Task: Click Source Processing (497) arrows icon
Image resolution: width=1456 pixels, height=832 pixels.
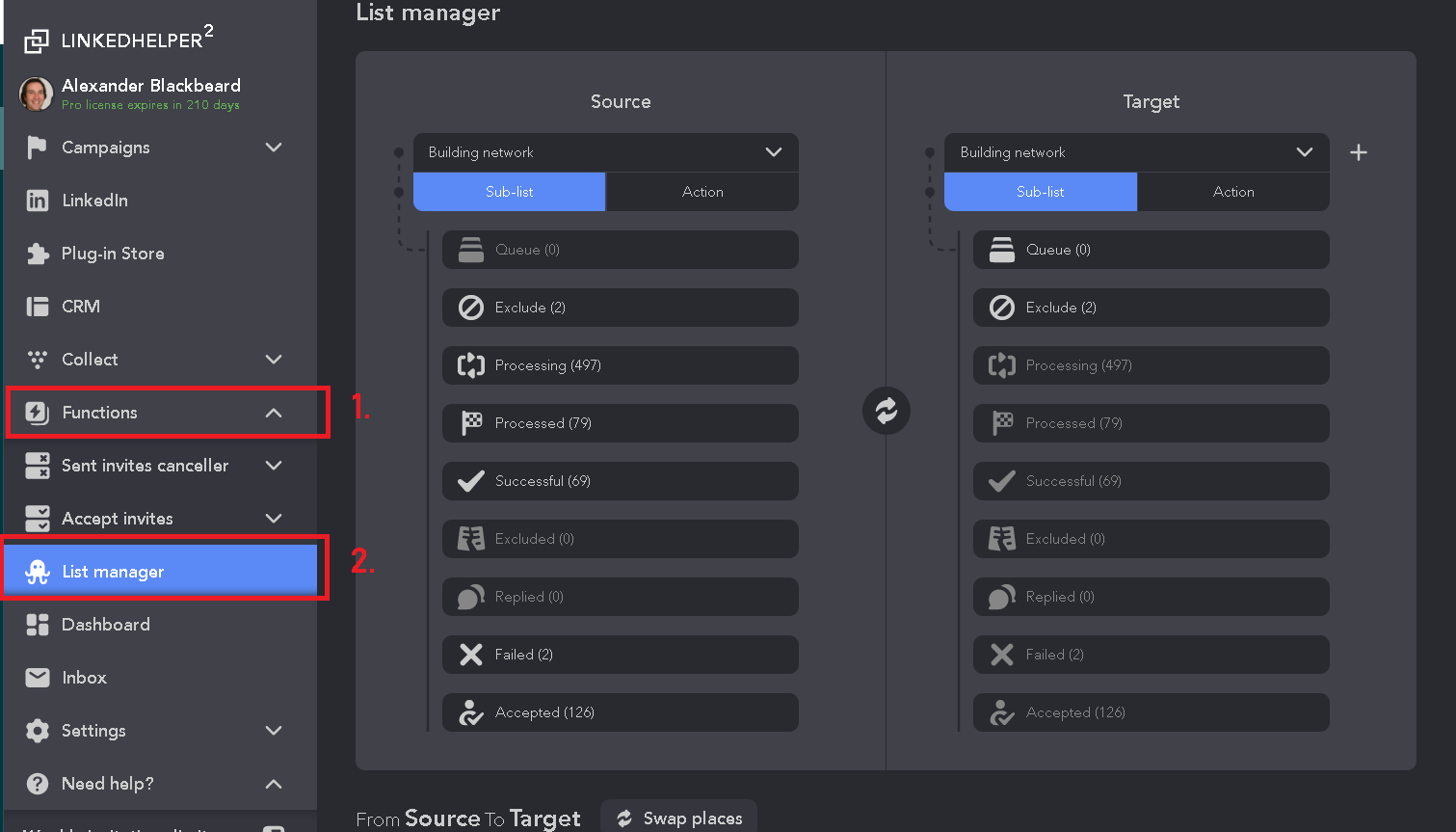Action: (471, 365)
